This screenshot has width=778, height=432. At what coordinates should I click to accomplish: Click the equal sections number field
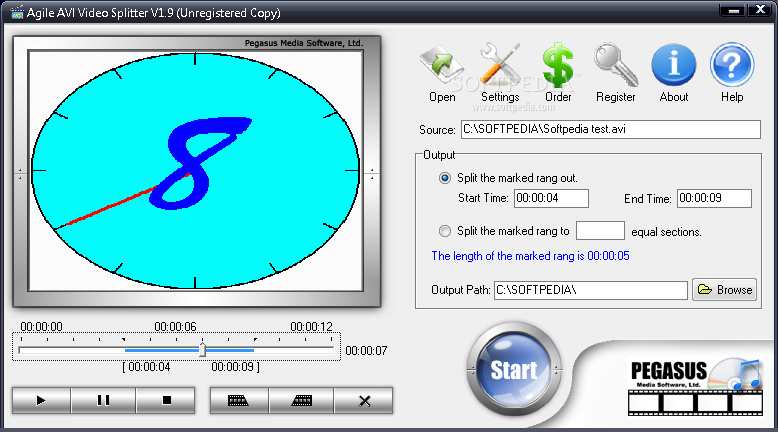click(x=600, y=231)
